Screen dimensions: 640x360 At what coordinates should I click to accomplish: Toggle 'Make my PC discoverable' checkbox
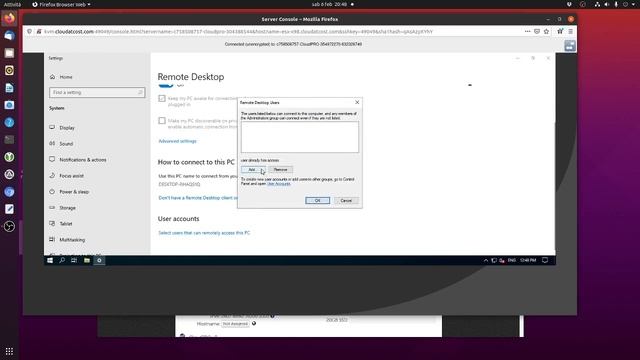click(x=162, y=120)
